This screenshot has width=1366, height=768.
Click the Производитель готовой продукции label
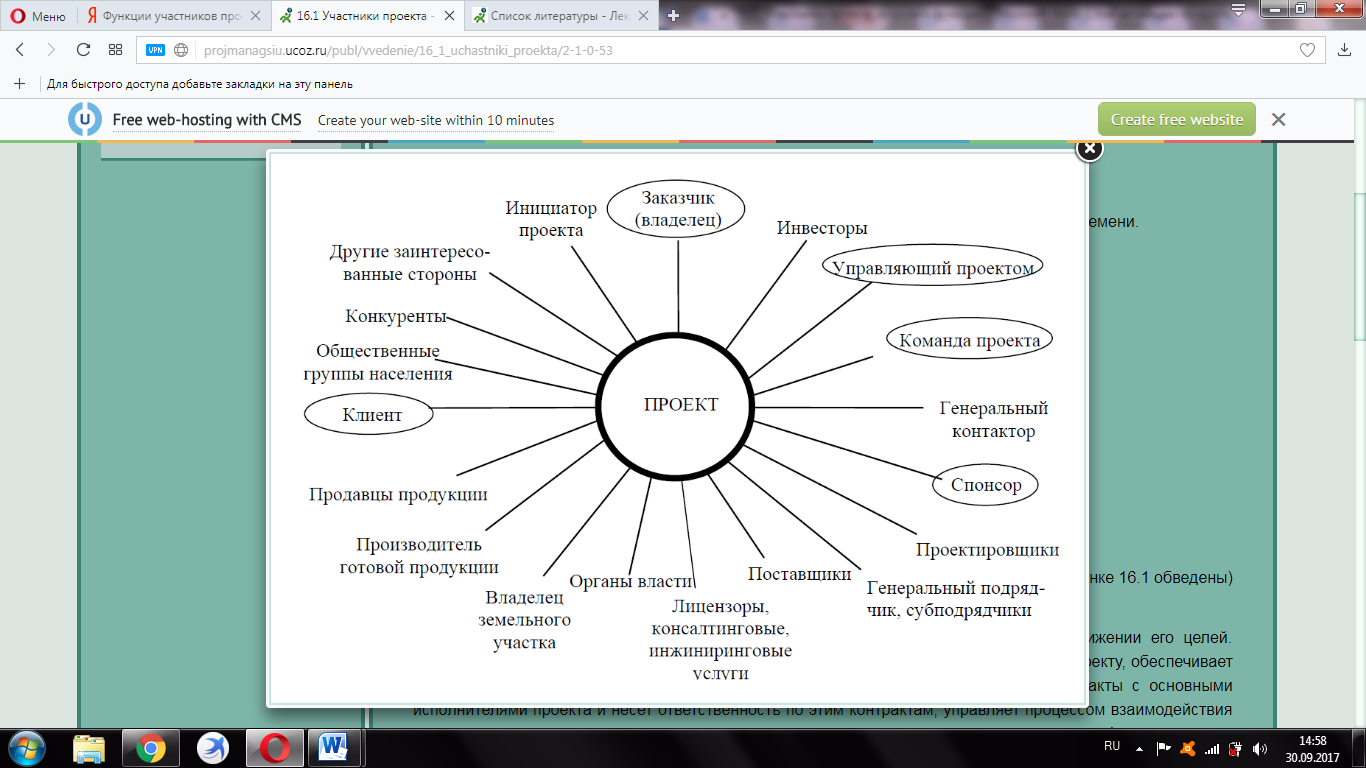coord(419,556)
